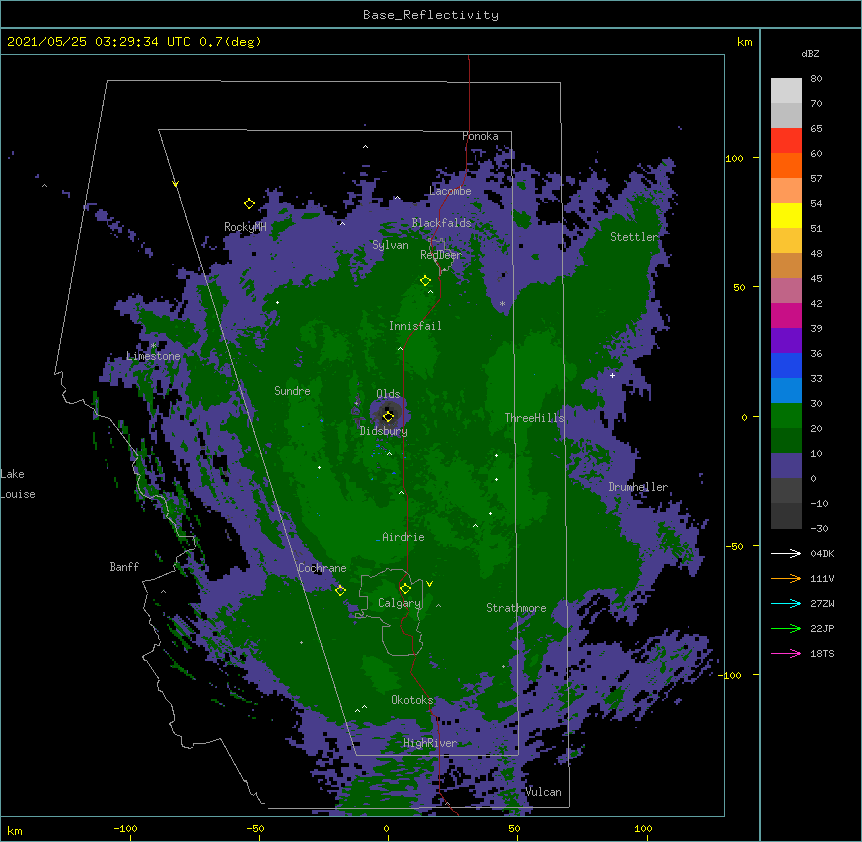This screenshot has width=862, height=842.
Task: Select the magenta 42 dBZ color swatch
Action: point(786,315)
